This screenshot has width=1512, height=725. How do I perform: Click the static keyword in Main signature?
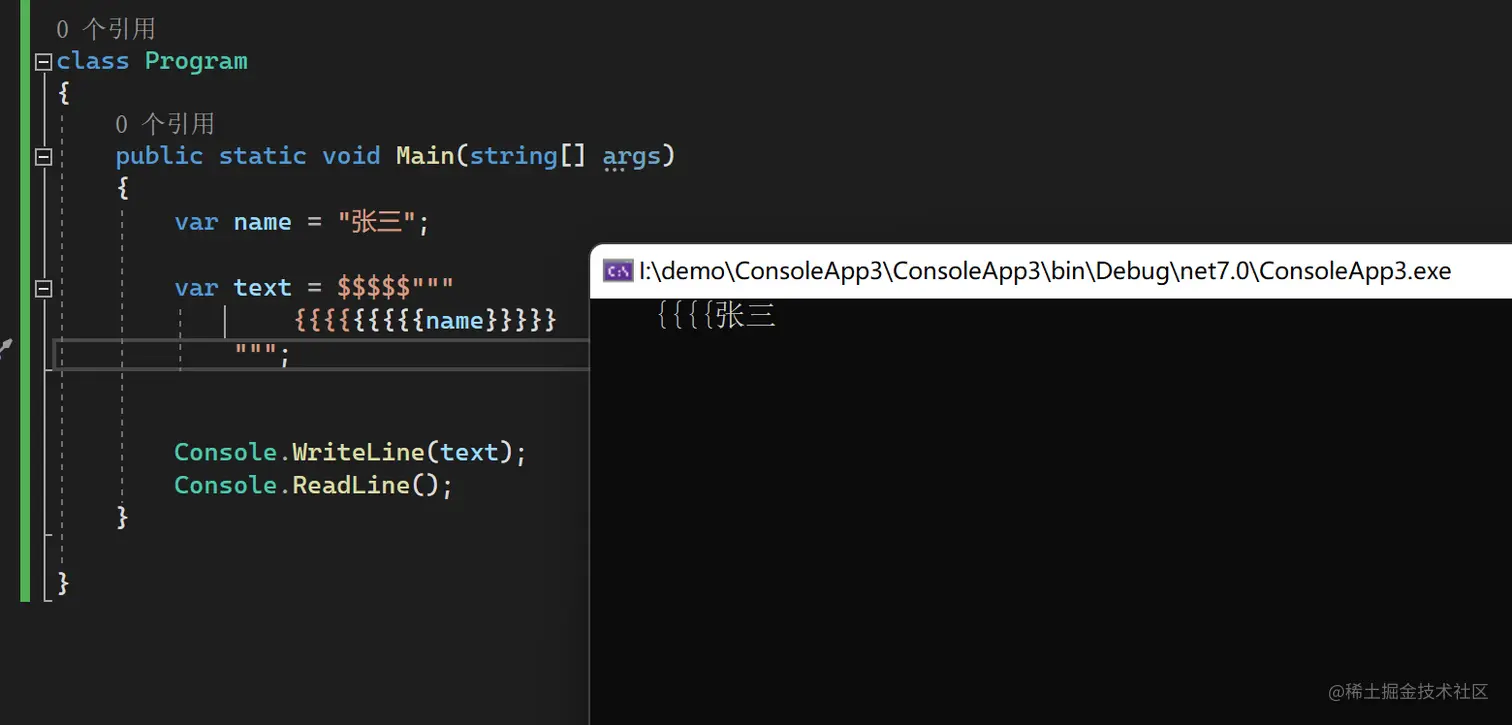[x=262, y=156]
